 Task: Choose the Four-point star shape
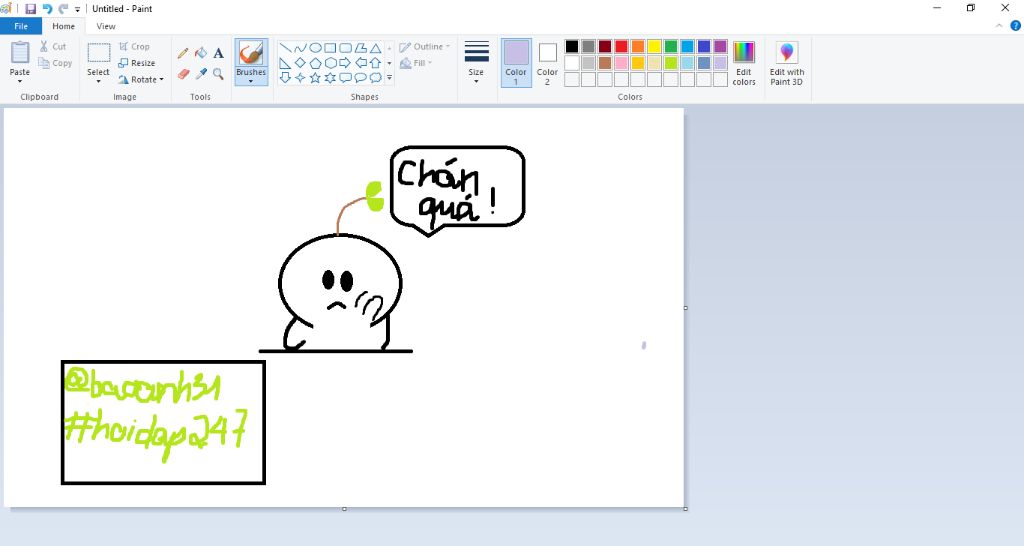[300, 78]
